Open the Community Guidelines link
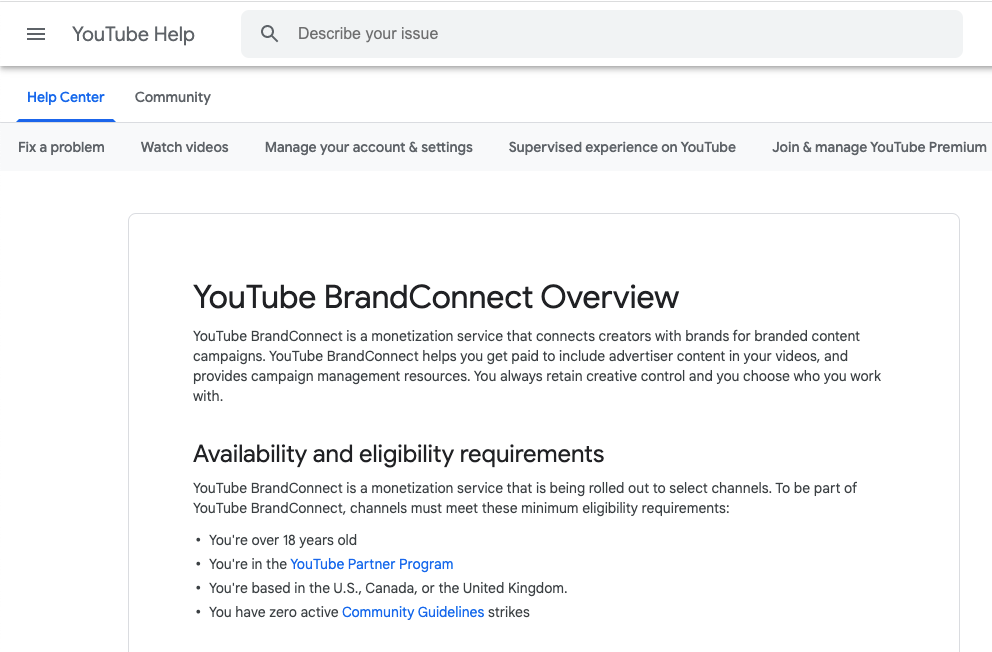Viewport: 992px width, 652px height. (x=413, y=612)
